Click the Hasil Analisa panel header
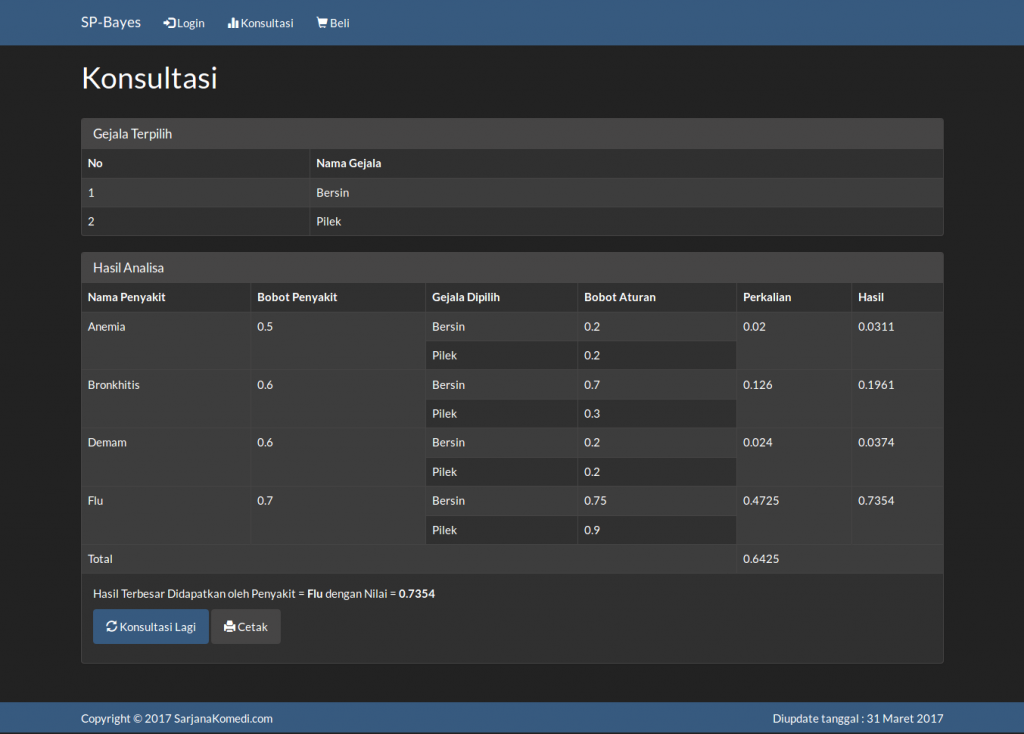 (512, 268)
